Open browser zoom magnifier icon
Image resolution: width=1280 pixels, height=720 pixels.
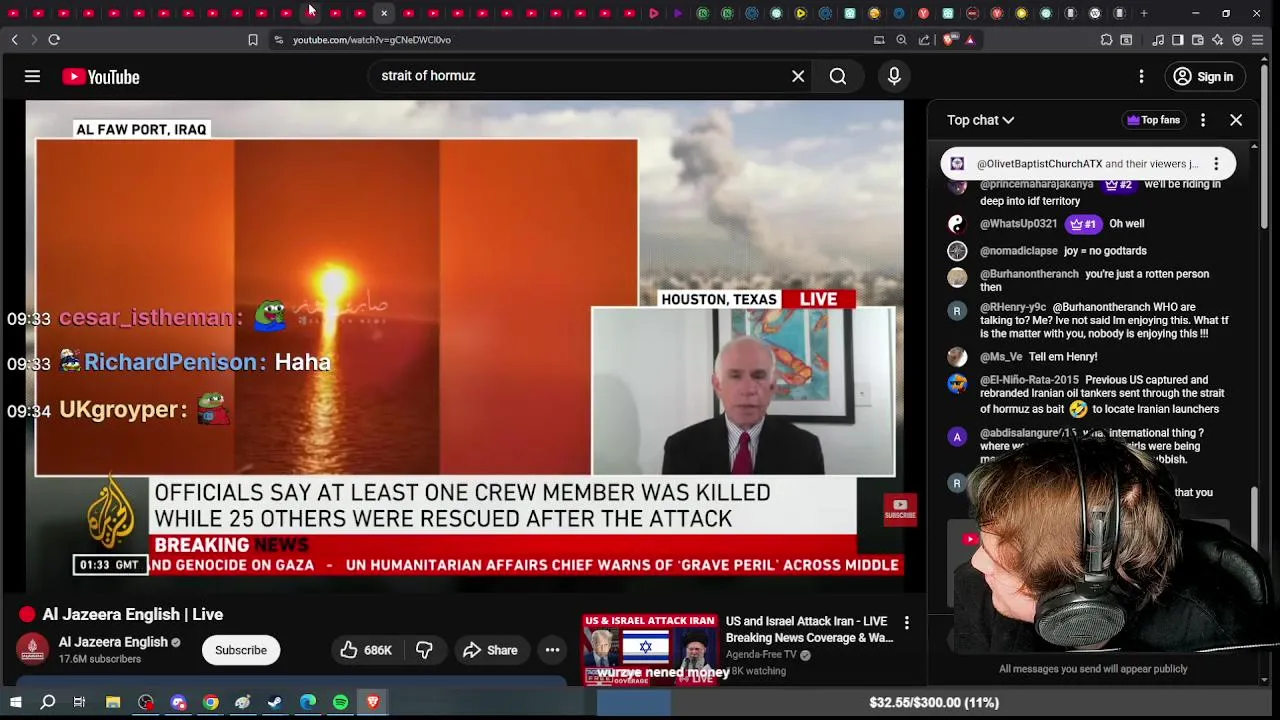[901, 40]
